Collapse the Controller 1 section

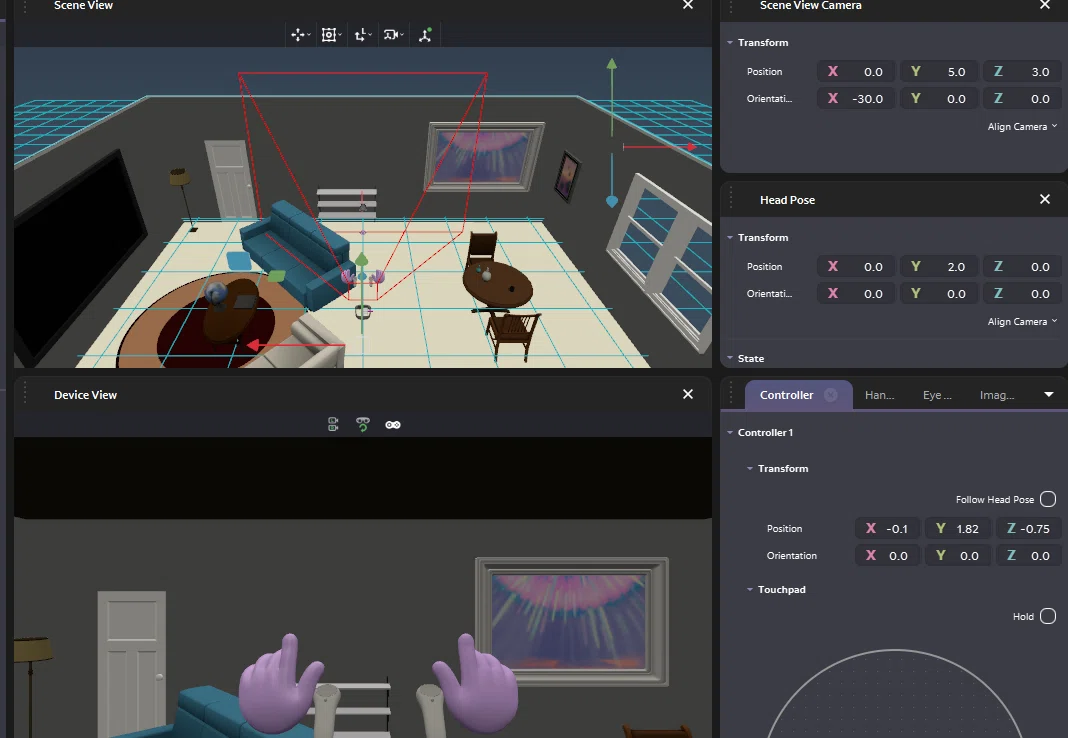[730, 432]
